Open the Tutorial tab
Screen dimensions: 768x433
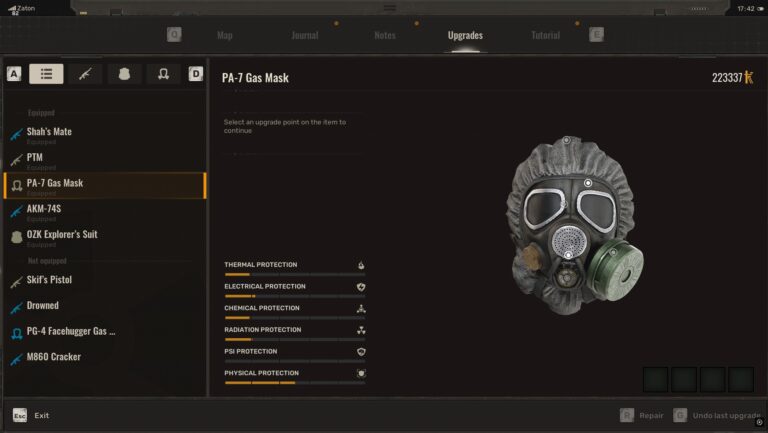[545, 35]
